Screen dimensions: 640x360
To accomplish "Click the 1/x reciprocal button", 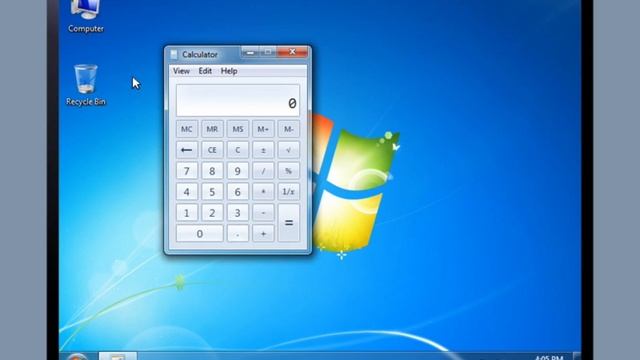I will click(289, 192).
